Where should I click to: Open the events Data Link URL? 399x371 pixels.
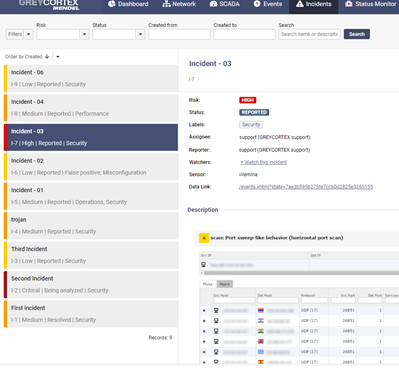306,187
